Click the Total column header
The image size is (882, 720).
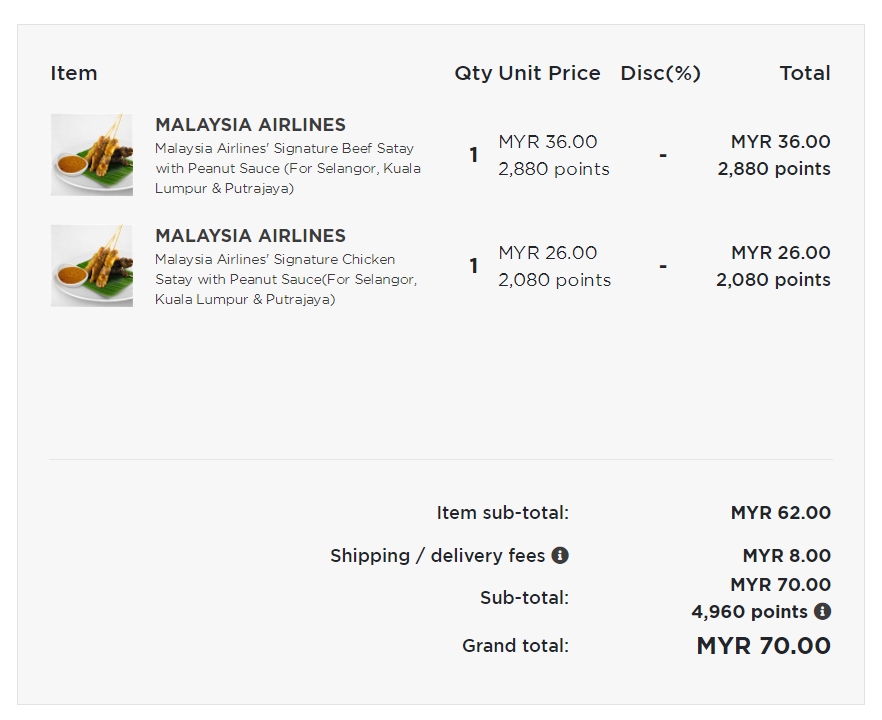click(x=805, y=73)
